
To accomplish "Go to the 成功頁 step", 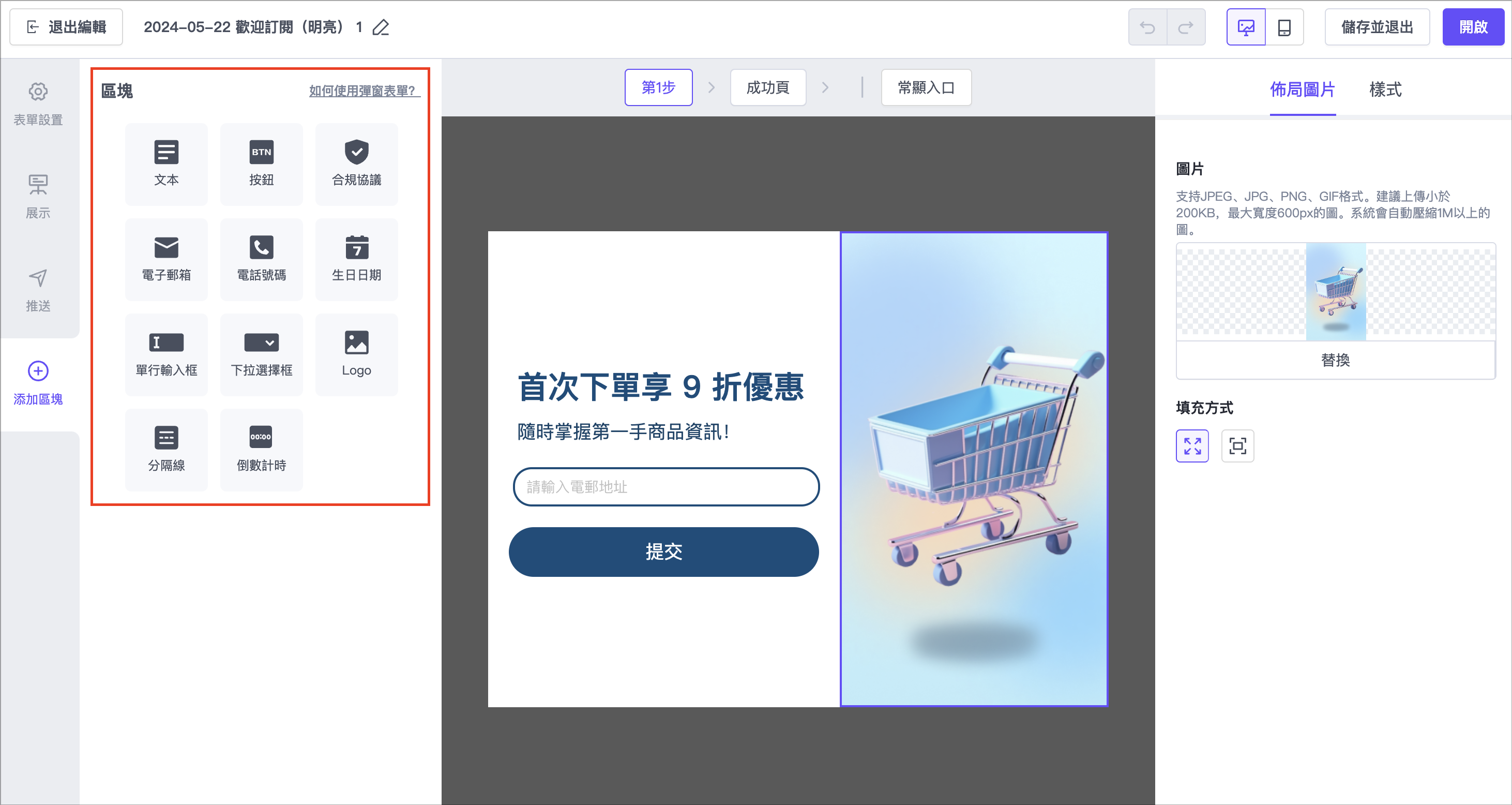I will (x=767, y=87).
